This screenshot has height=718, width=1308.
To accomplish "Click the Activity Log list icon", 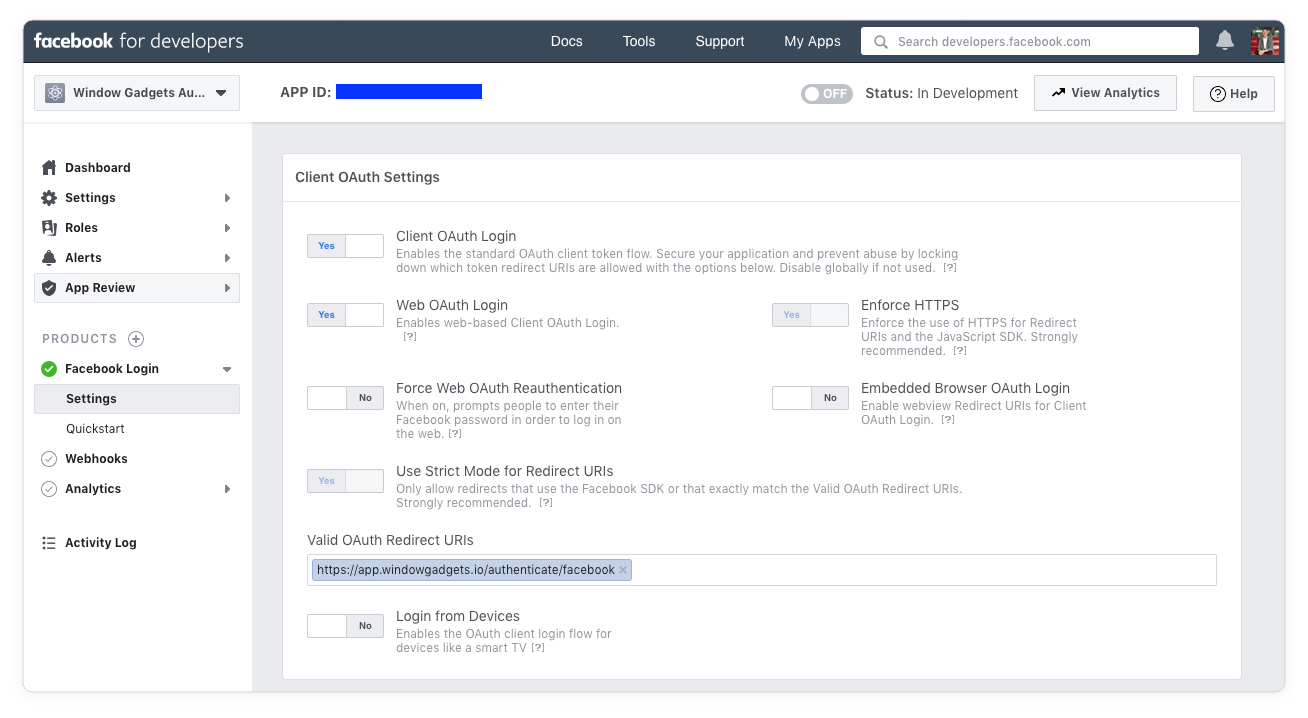I will pyautogui.click(x=49, y=542).
